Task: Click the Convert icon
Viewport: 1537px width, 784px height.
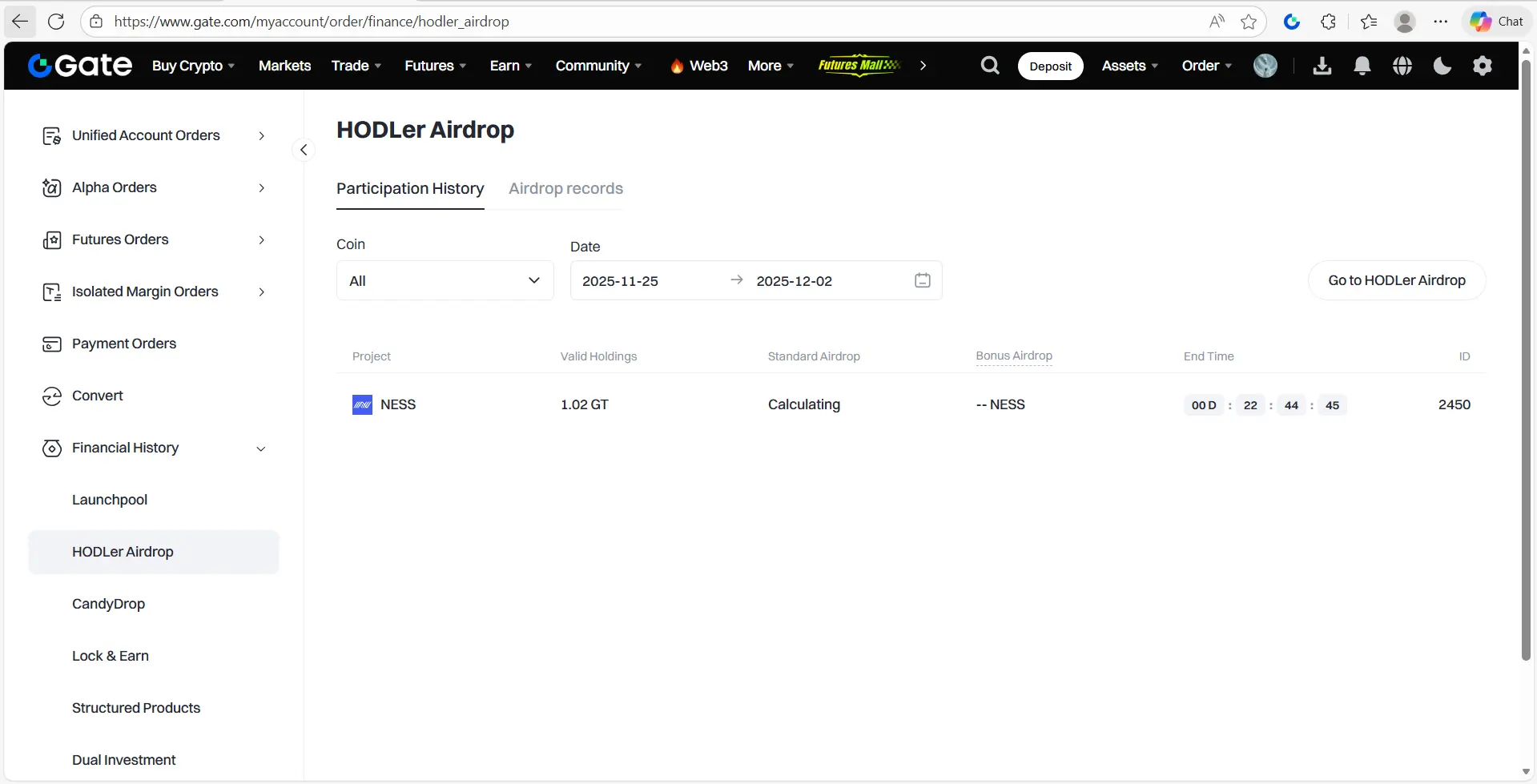Action: 52,396
